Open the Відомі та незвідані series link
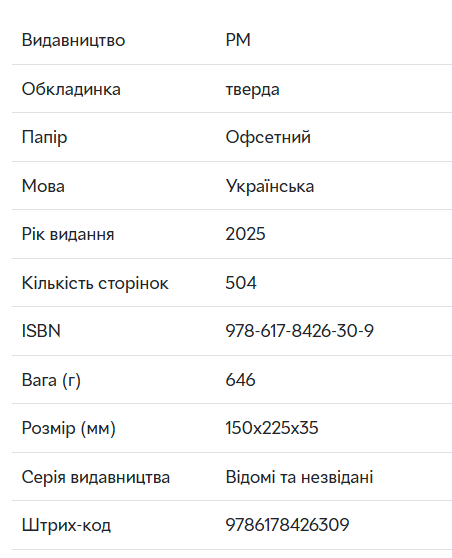The image size is (452, 558). [x=299, y=477]
